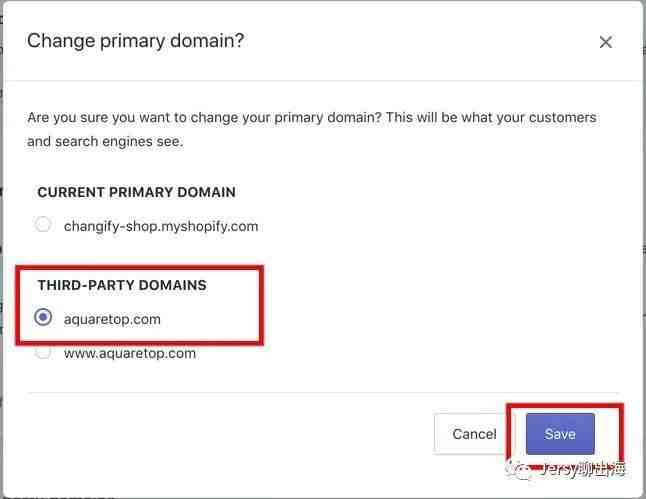
Task: Click the divider line above Cancel and Save
Action: point(323,393)
